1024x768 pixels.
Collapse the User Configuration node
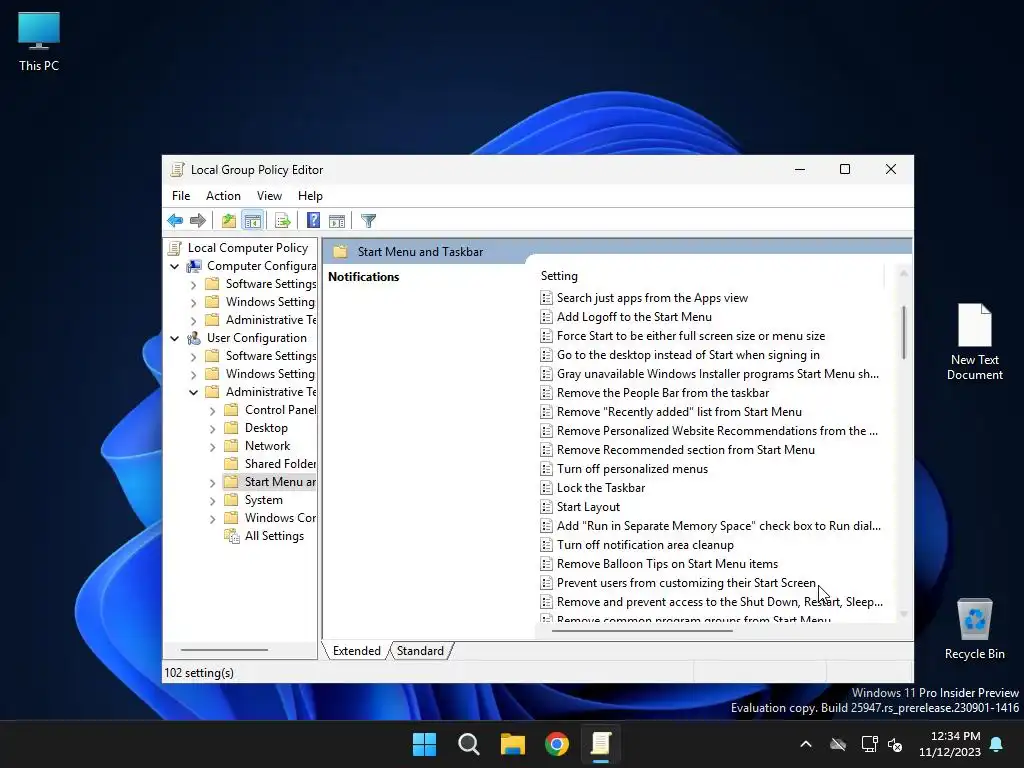coord(174,338)
